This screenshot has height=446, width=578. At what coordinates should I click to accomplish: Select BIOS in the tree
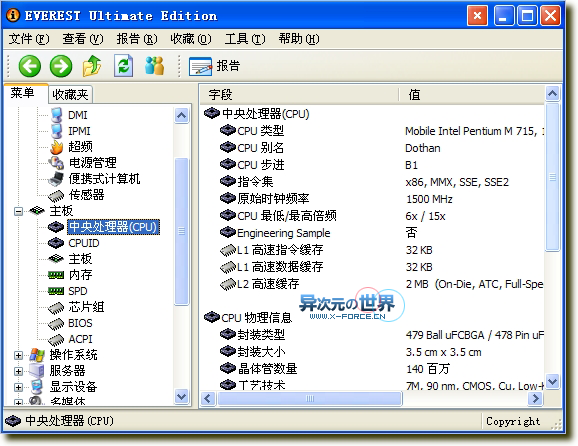click(x=80, y=323)
